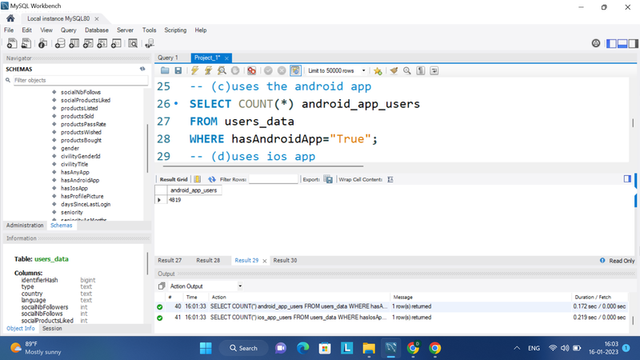Image resolution: width=640 pixels, height=360 pixels.
Task: Select output row 41 ios_app_users query
Action: pyautogui.click(x=392, y=318)
